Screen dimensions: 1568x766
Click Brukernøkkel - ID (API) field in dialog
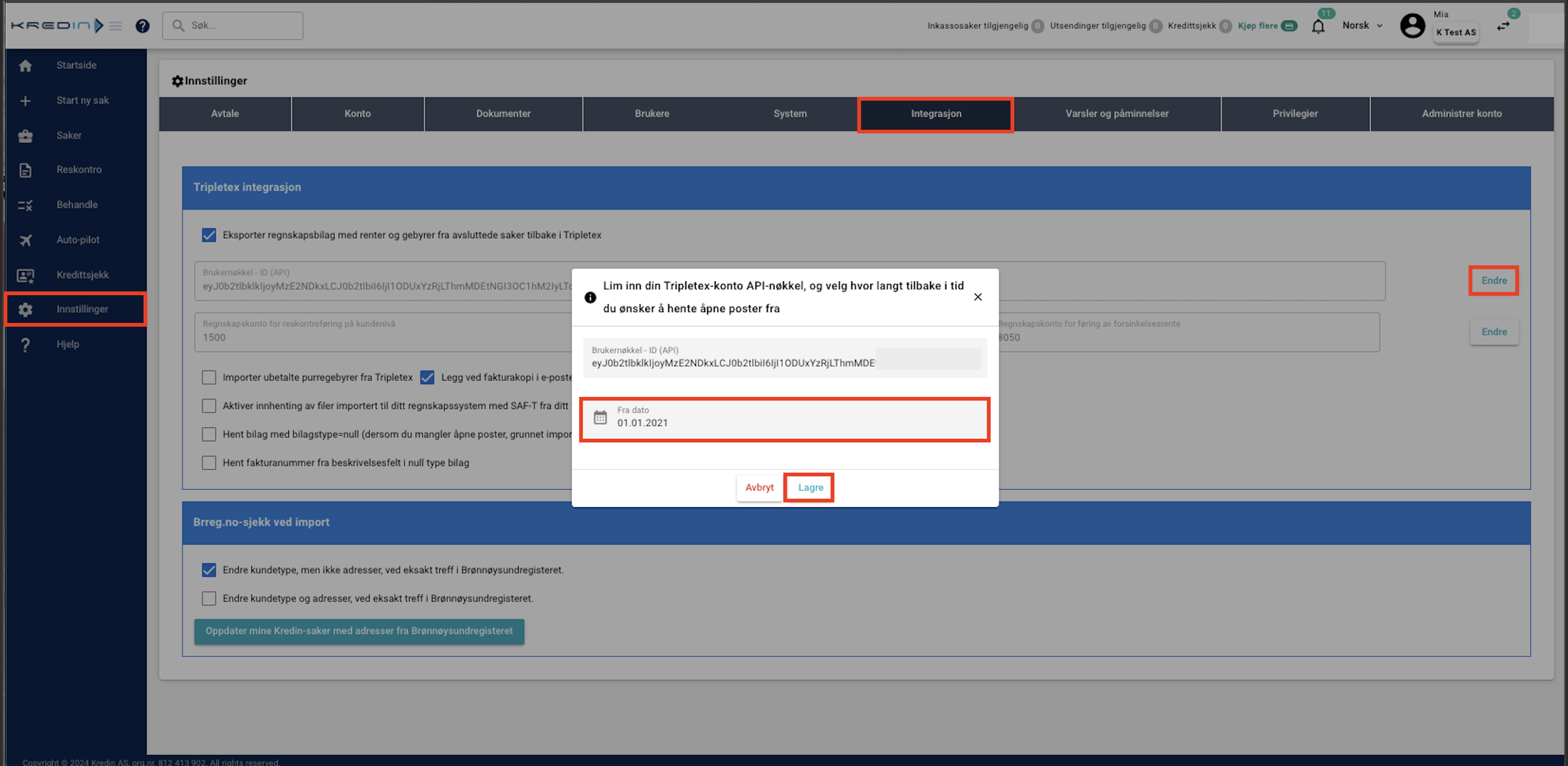(x=785, y=358)
